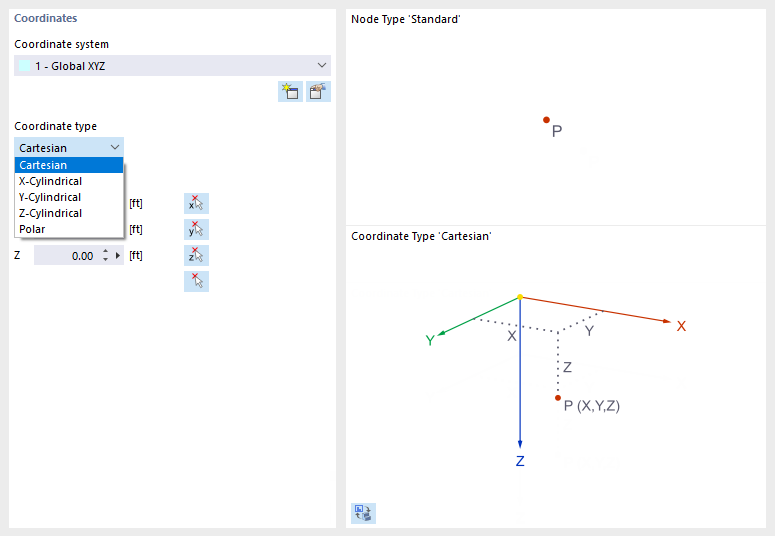Viewport: 775px width, 536px height.
Task: Click the pick Z coordinate icon
Action: pyautogui.click(x=196, y=256)
